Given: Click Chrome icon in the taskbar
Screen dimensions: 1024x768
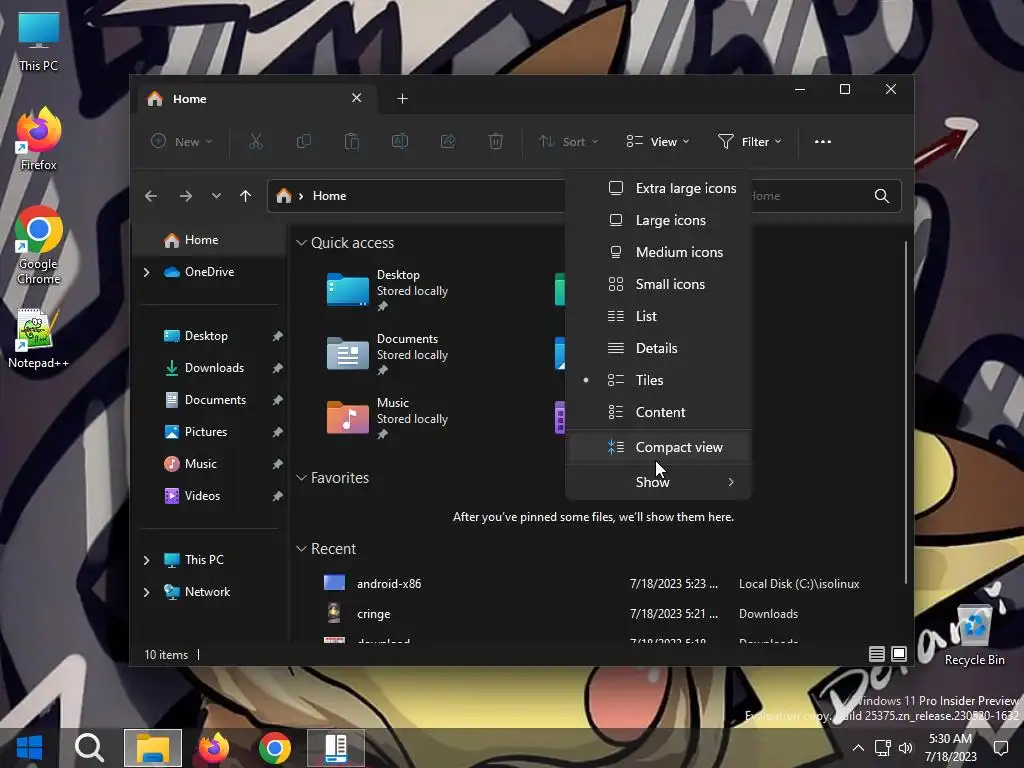Looking at the screenshot, I should click(275, 748).
